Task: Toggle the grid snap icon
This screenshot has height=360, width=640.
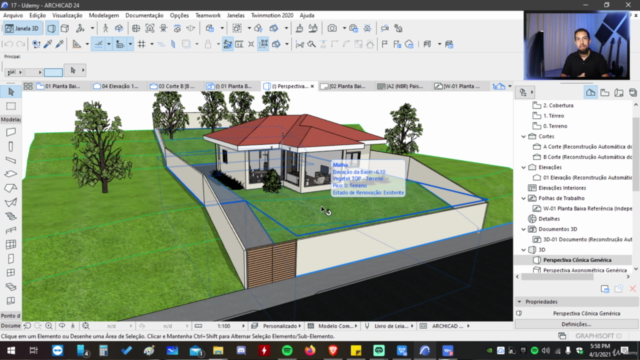Action: click(142, 44)
